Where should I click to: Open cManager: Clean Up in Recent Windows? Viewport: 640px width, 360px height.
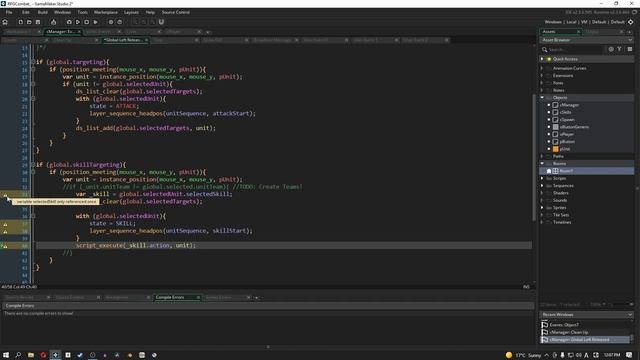point(569,332)
